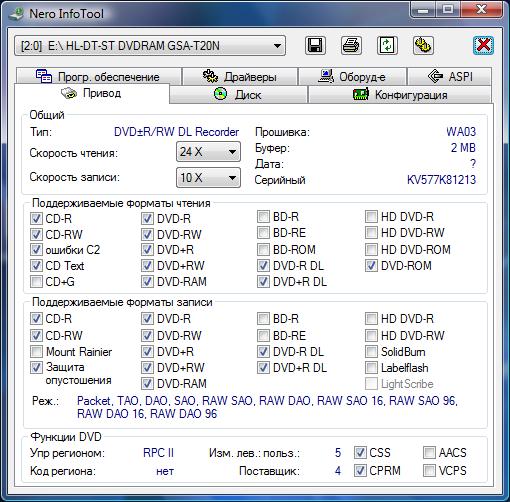The image size is (510, 502).
Task: Toggle DVD+R DL checkbox in write formats
Action: pos(263,368)
